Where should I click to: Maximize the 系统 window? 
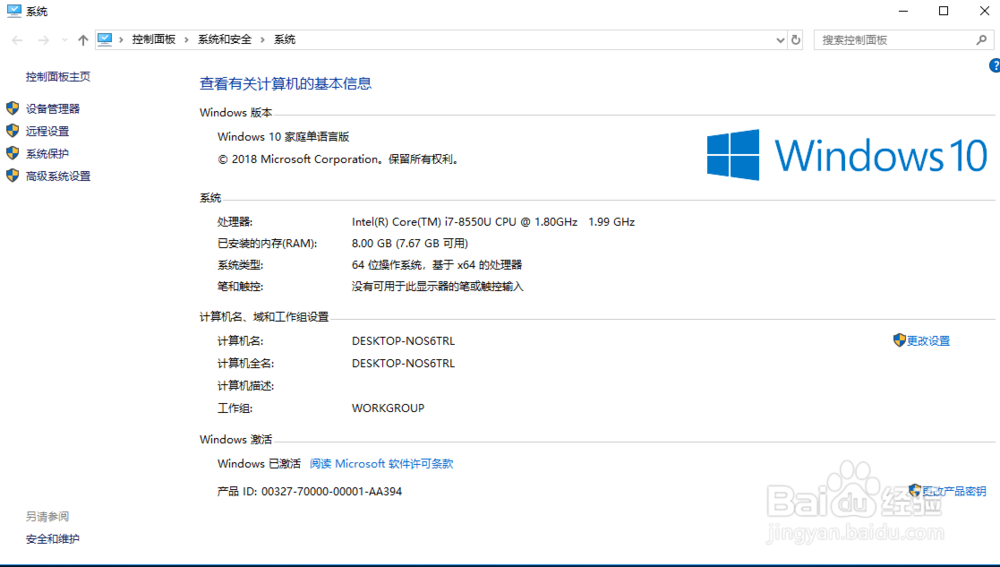943,11
